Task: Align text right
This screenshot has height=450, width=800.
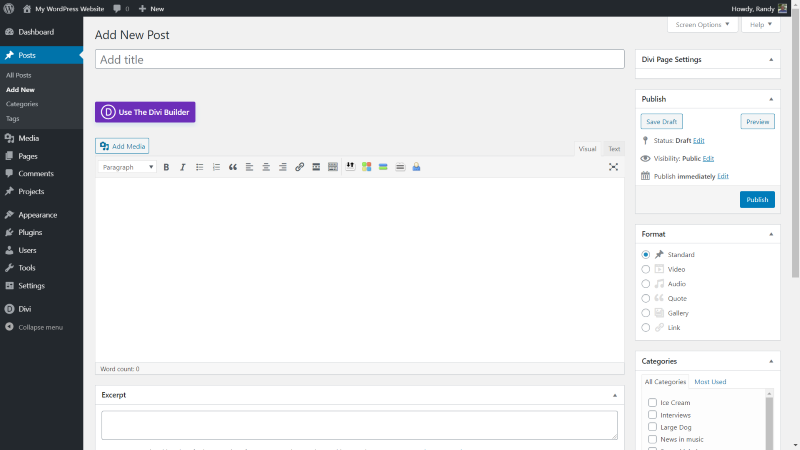Action: tap(283, 167)
